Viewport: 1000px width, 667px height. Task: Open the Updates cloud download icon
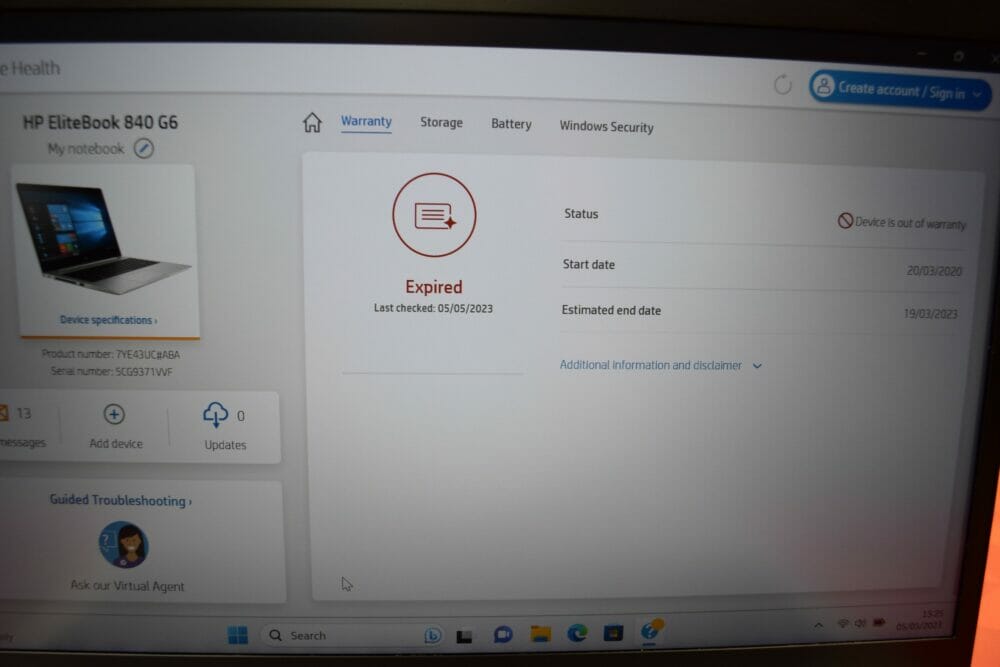click(215, 414)
